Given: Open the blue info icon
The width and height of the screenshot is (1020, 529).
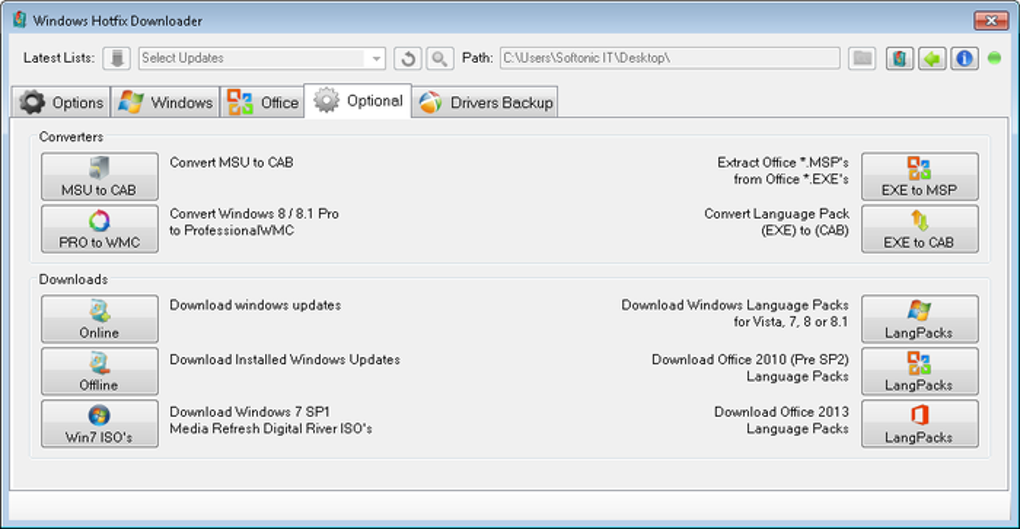Looking at the screenshot, I should 965,59.
